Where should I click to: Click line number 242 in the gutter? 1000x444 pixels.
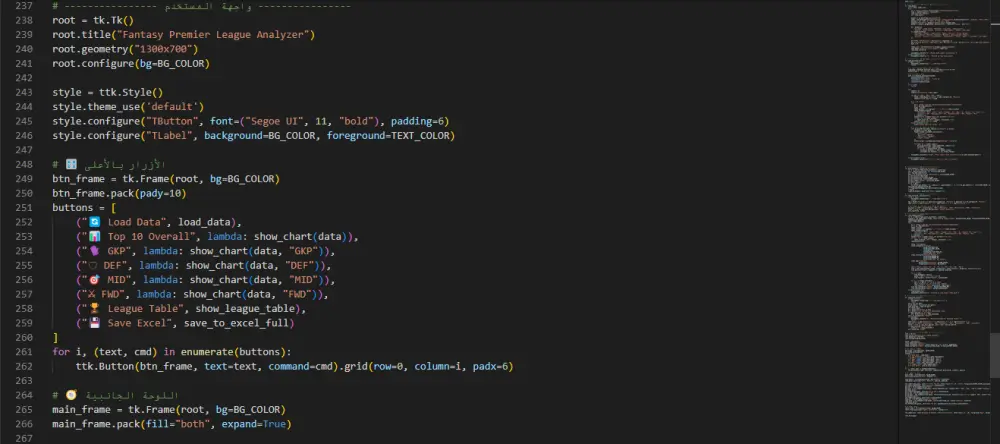[x=24, y=78]
